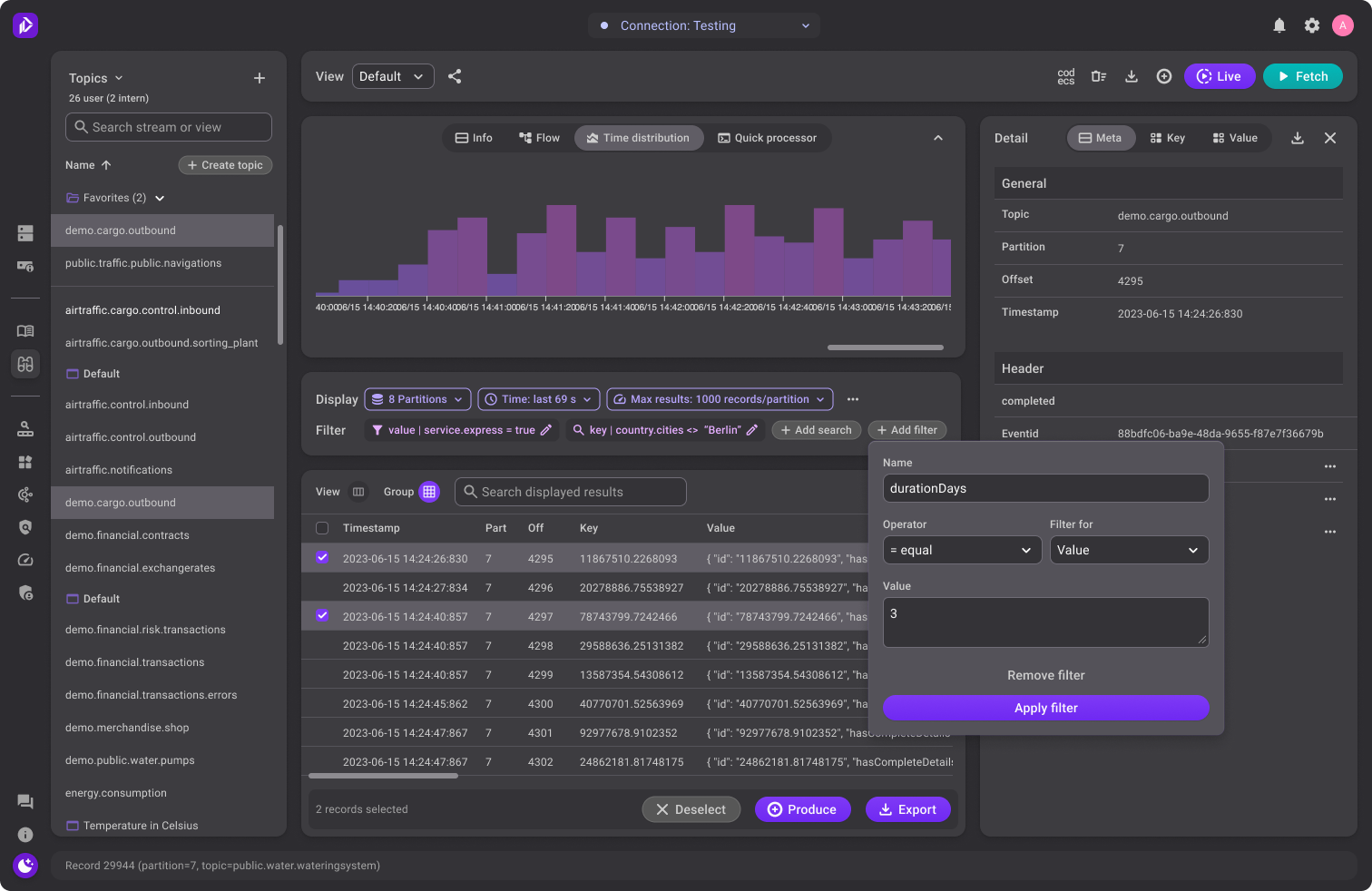Viewport: 1372px width, 891px height.
Task: Toggle the dark mode moon icon in the sidebar
Action: point(25,866)
